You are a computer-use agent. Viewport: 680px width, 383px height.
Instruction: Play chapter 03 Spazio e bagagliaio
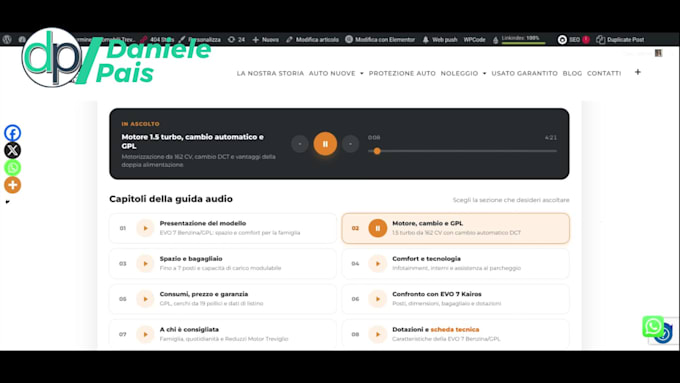pyautogui.click(x=145, y=264)
